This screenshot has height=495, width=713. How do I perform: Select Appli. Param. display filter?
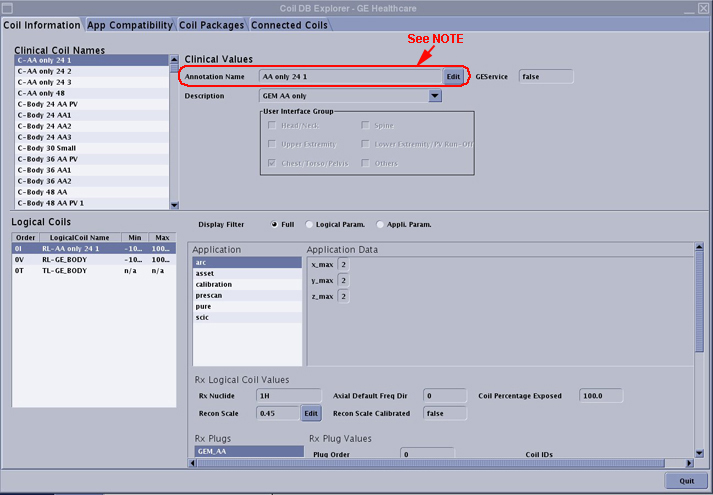point(379,224)
